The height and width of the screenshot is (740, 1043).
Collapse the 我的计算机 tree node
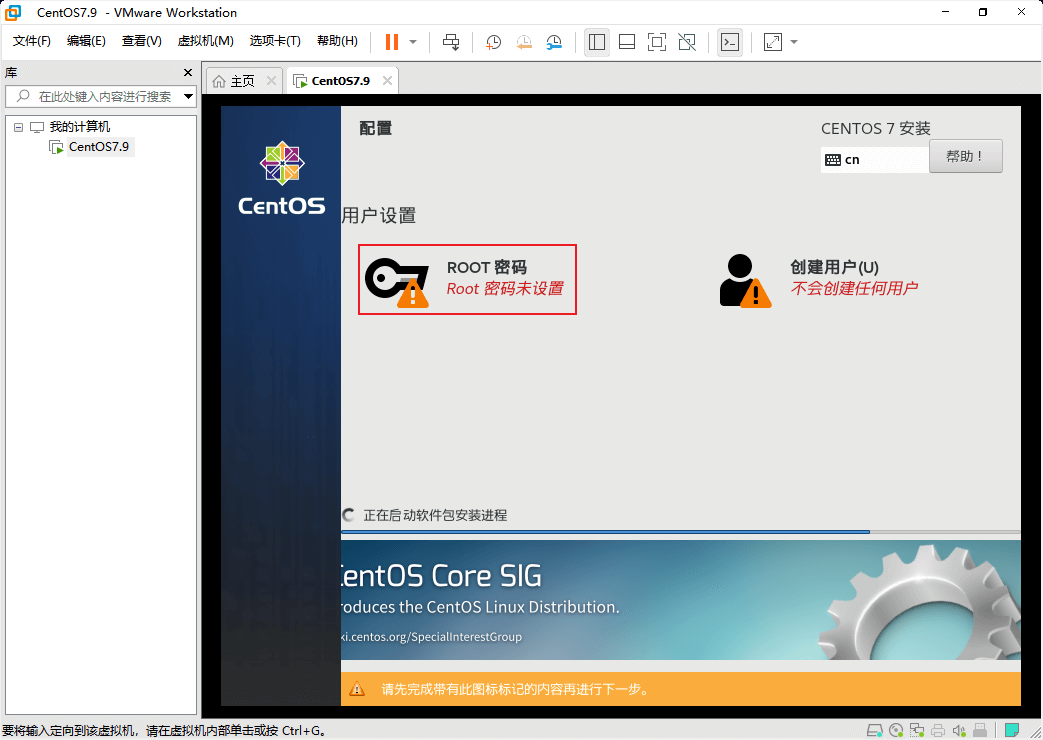tap(19, 127)
